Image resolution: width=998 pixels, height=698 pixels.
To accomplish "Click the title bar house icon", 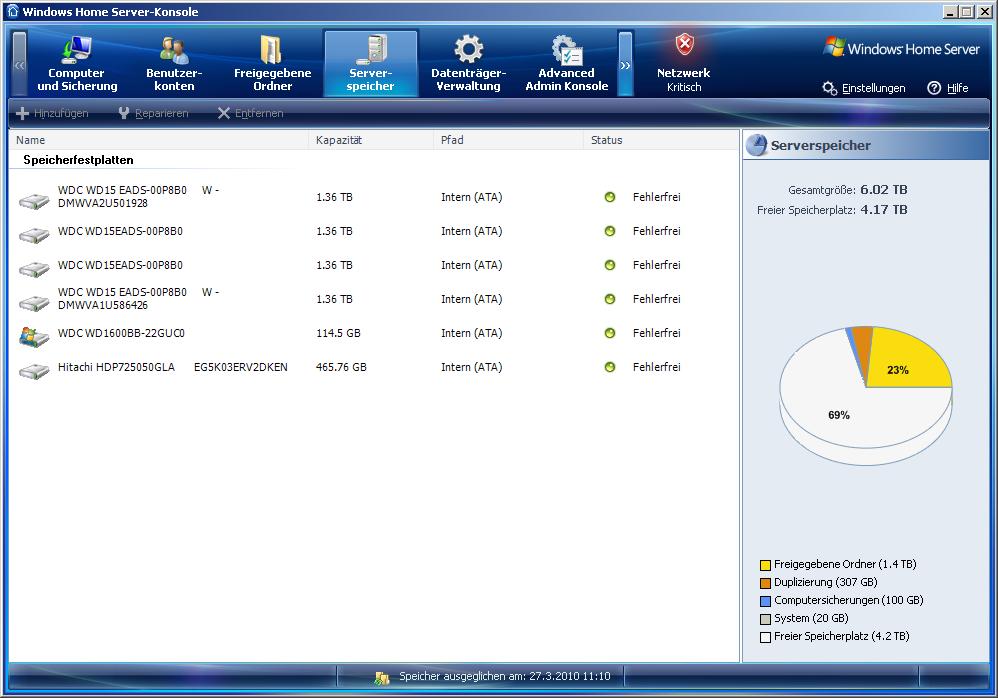I will coord(12,11).
